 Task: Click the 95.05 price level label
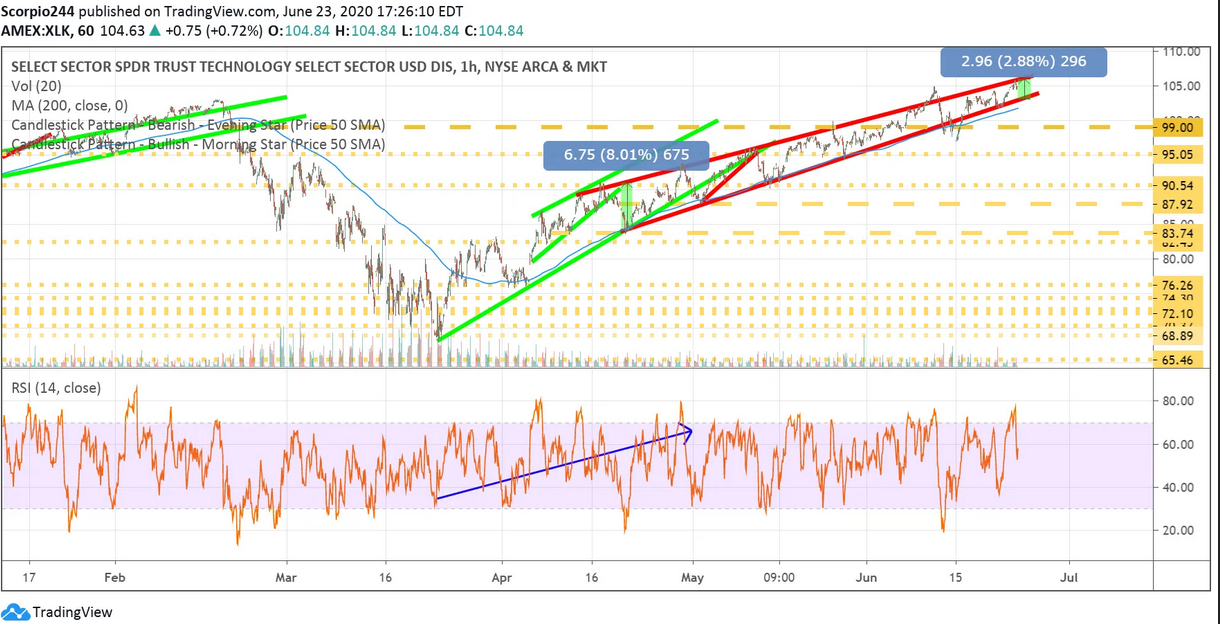coord(1177,154)
